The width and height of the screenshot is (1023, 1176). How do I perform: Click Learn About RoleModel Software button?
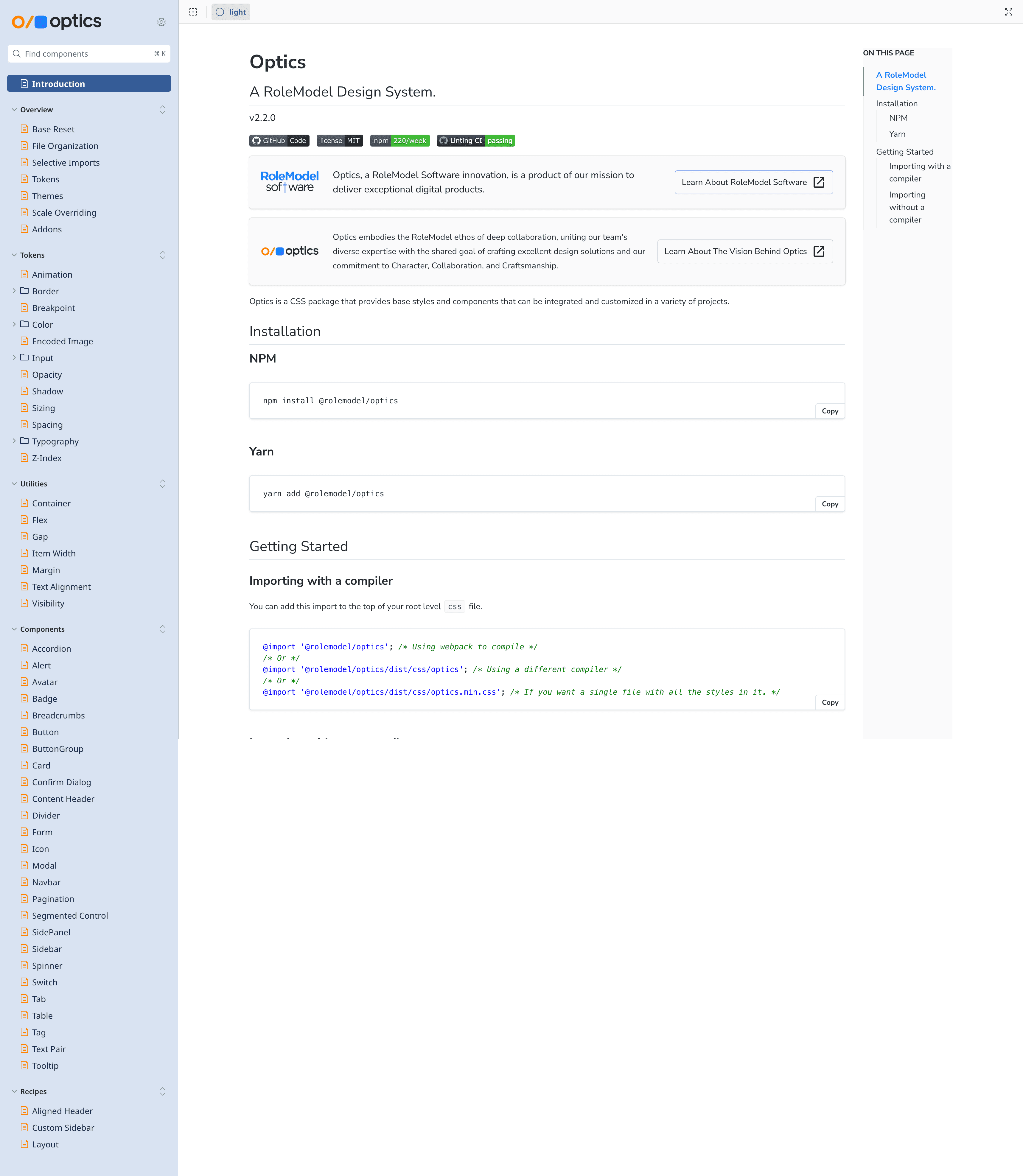pyautogui.click(x=754, y=182)
